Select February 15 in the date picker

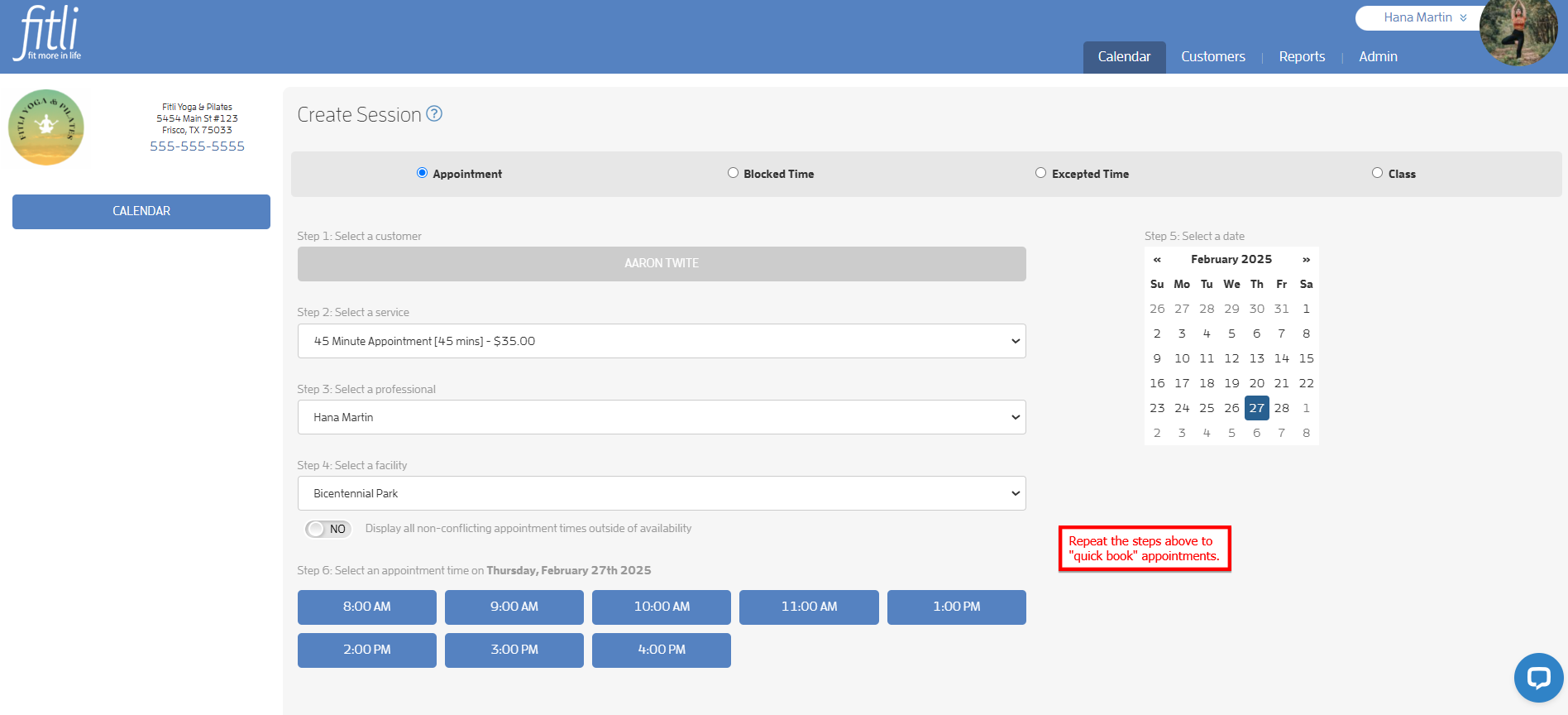(1306, 358)
